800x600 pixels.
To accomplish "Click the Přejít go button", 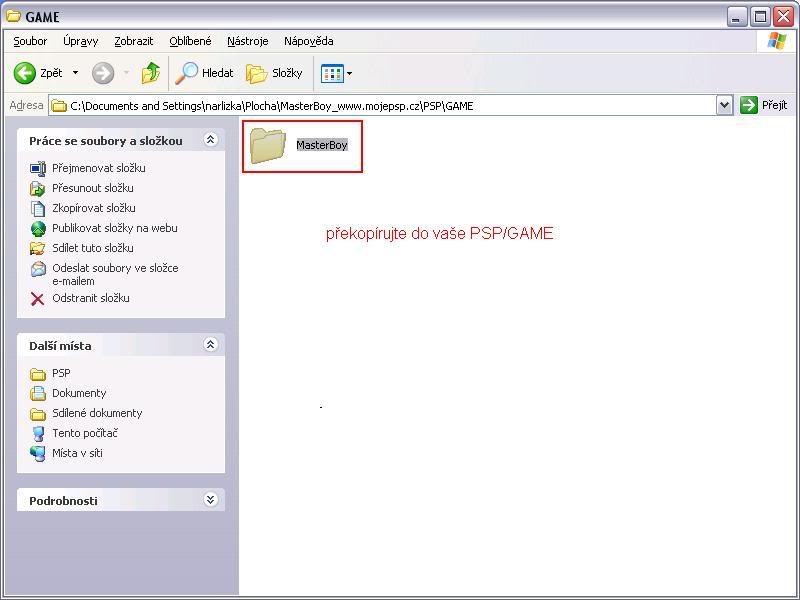I will pos(764,105).
